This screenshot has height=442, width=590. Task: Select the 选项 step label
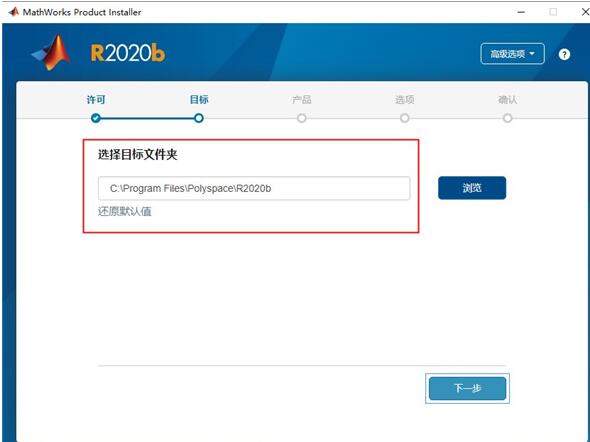tap(404, 100)
